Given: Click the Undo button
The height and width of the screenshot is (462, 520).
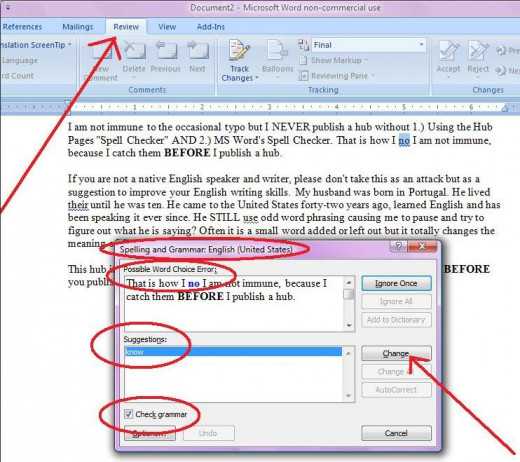Looking at the screenshot, I should (208, 433).
